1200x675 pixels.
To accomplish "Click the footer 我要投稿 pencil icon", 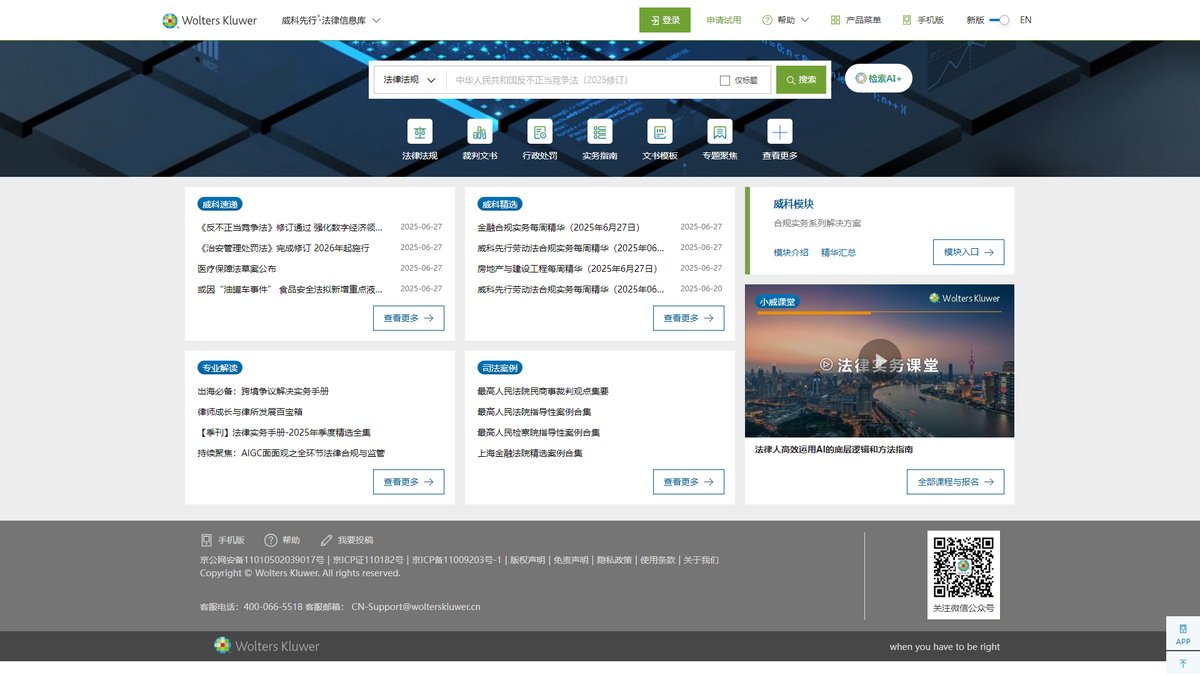I will (326, 540).
